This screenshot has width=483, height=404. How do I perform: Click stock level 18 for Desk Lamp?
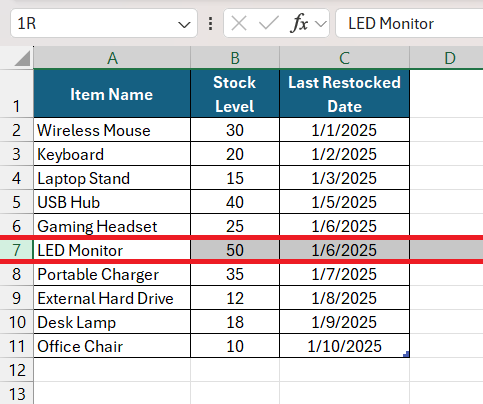click(x=235, y=322)
